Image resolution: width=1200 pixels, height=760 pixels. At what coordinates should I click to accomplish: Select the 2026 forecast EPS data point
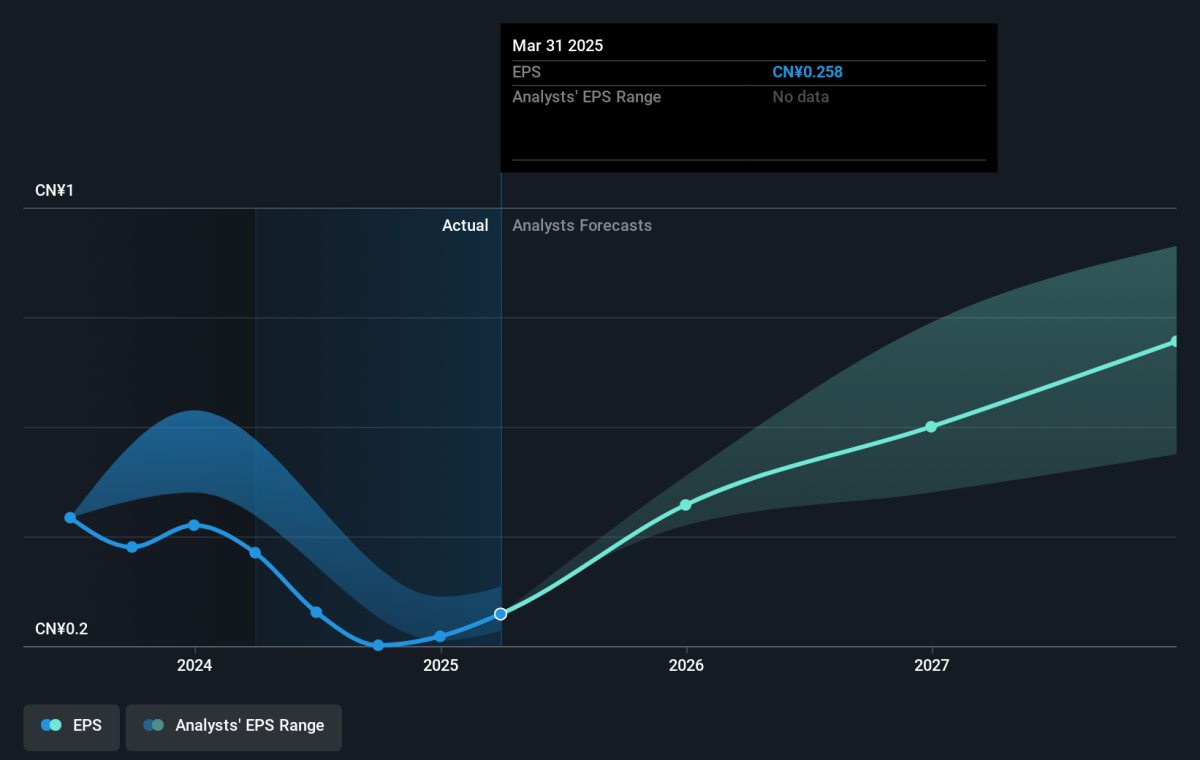(x=686, y=505)
